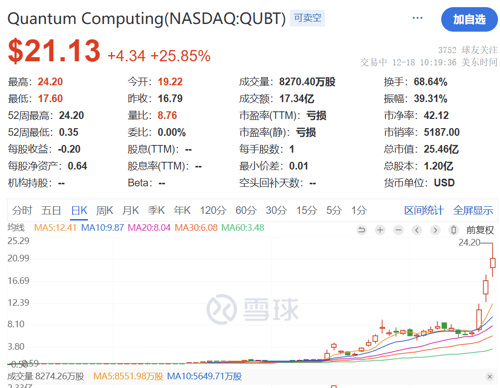This screenshot has width=500, height=388.
Task: Select the 月K monthly chart tab
Action: 130,210
